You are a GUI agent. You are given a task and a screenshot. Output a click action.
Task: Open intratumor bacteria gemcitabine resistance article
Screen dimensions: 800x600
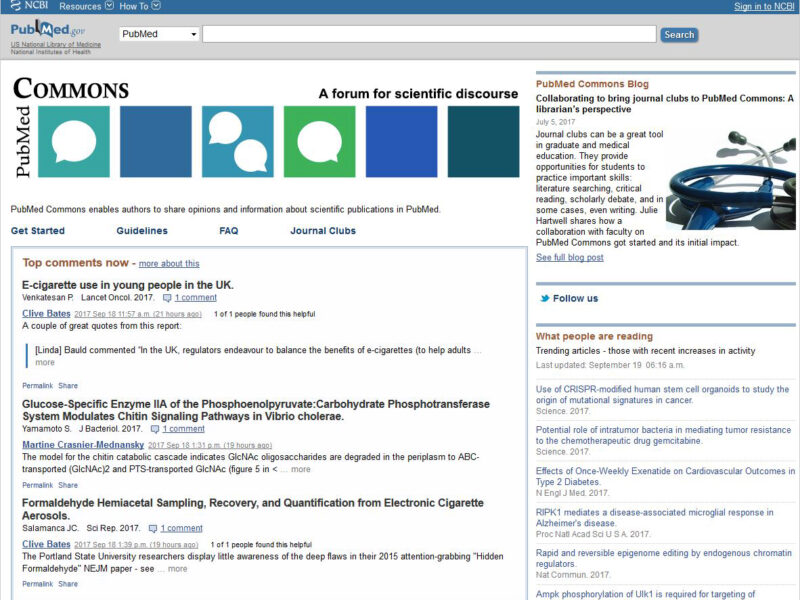coord(663,435)
